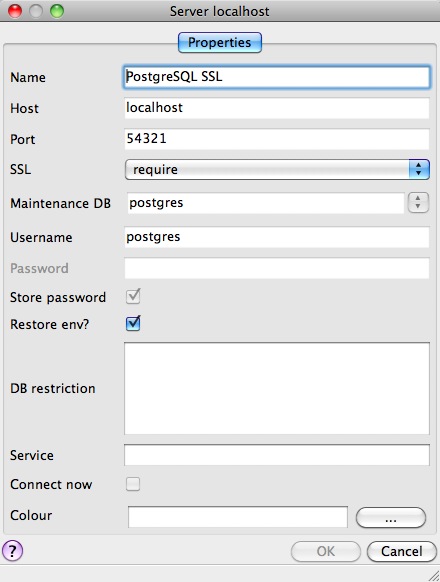Focus the Host field showing localhost

click(277, 108)
